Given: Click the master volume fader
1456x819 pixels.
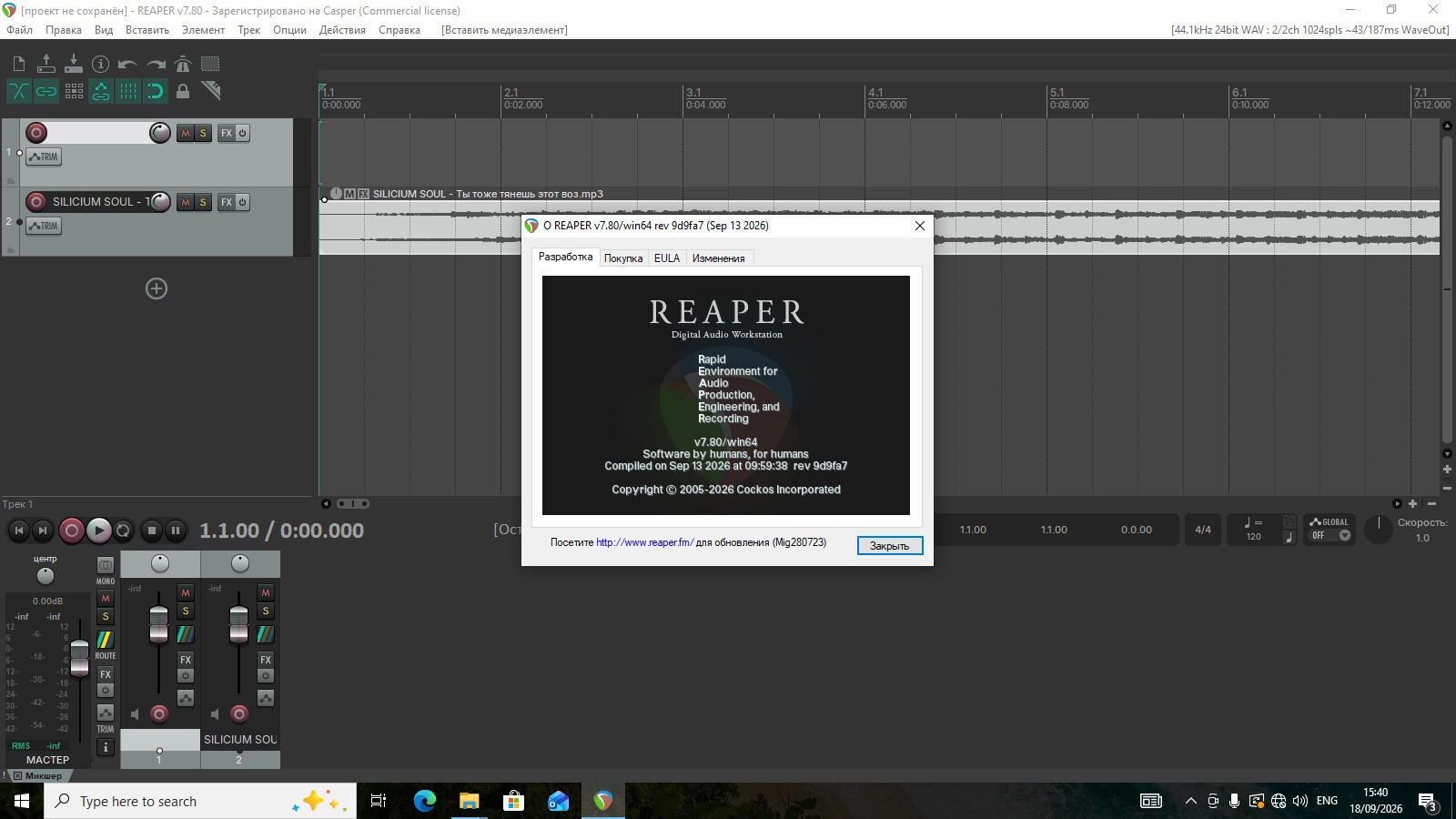Looking at the screenshot, I should click(x=79, y=658).
